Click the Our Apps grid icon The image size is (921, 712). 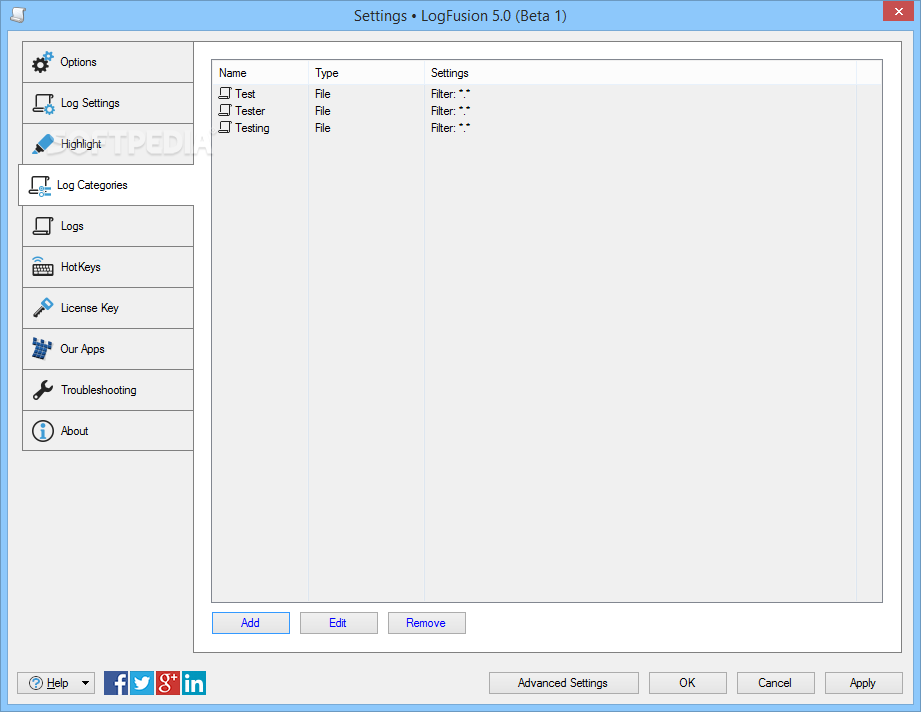(42, 348)
